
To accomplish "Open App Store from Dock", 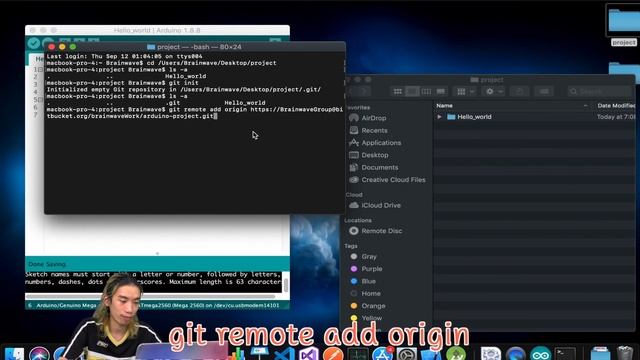I will [382, 353].
